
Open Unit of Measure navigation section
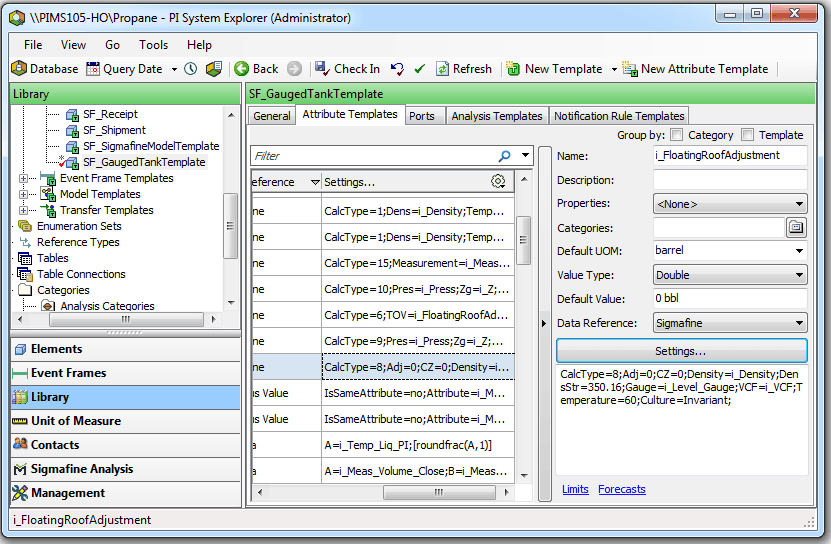(x=126, y=421)
